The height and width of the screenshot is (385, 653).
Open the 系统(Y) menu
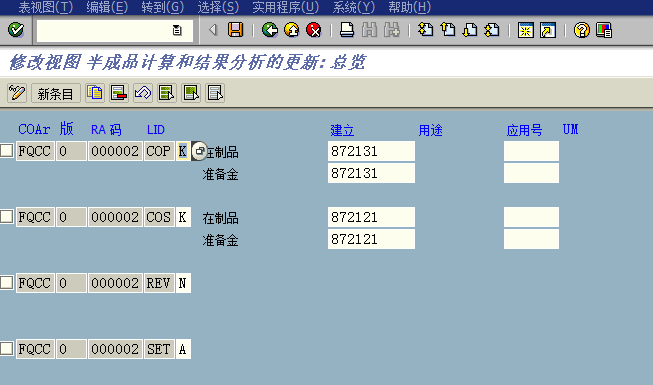354,7
